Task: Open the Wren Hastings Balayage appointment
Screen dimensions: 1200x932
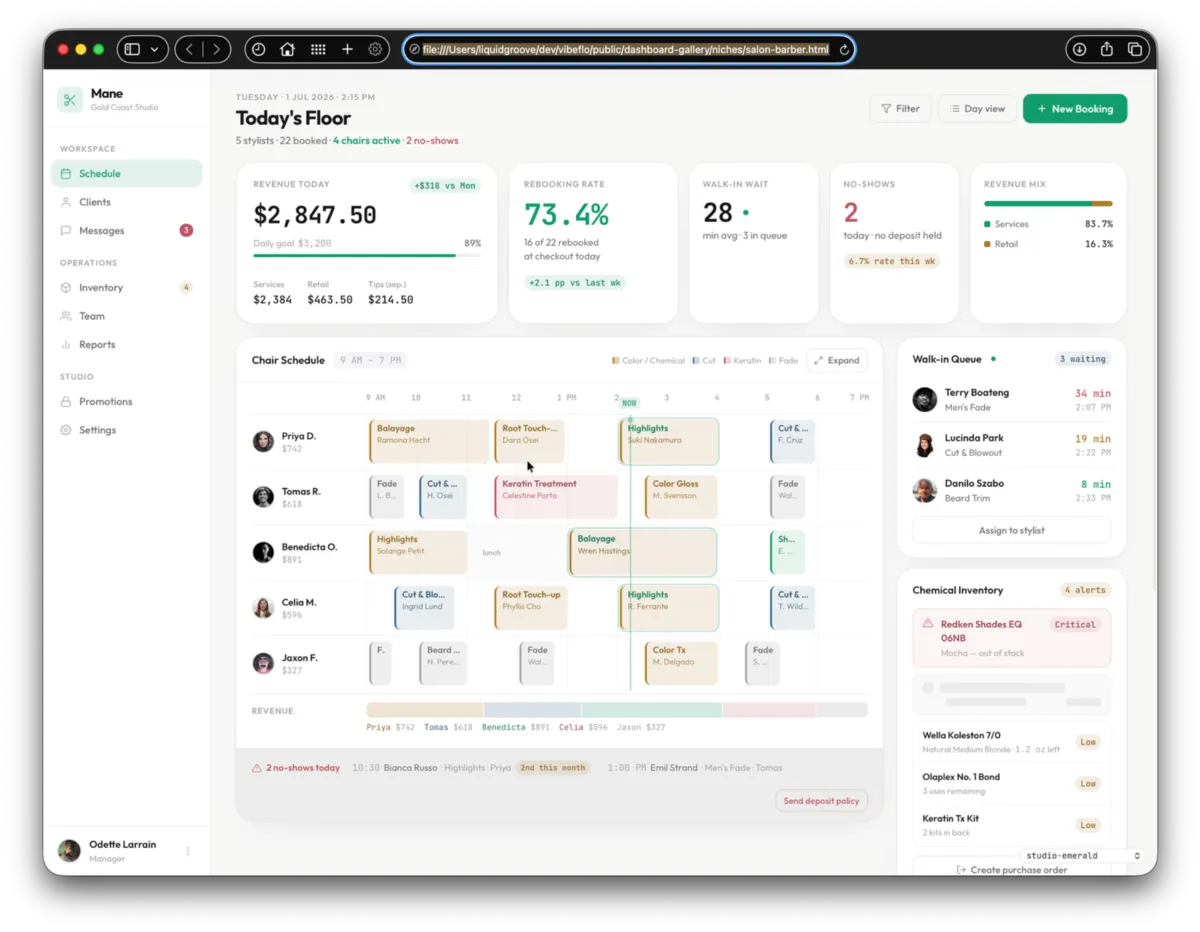Action: click(643, 552)
